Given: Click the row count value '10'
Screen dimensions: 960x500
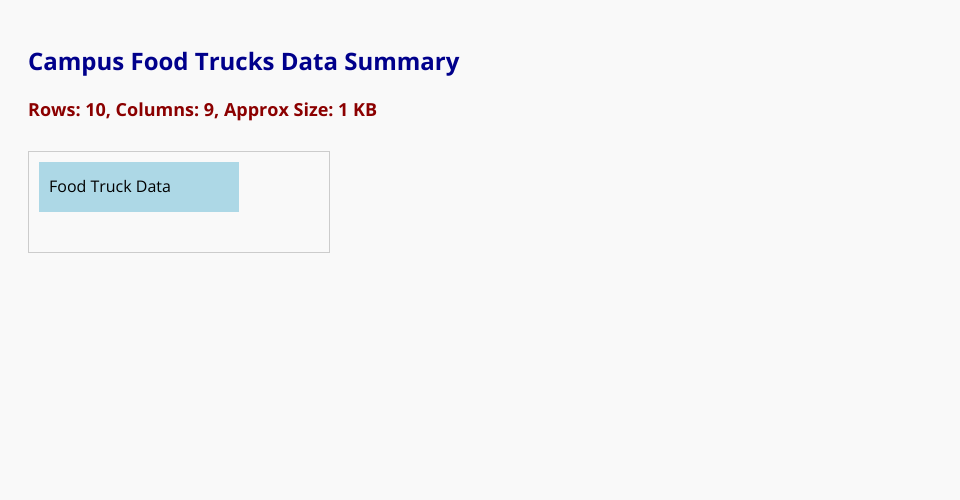Looking at the screenshot, I should point(96,110).
